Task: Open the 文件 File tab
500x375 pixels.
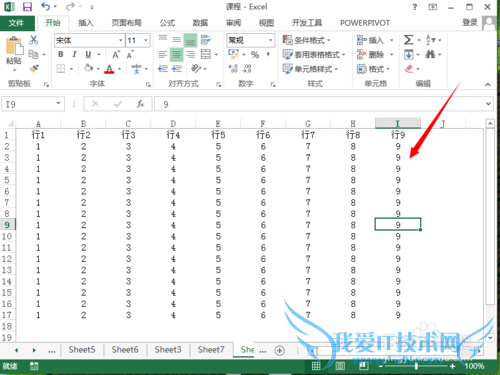Action: [x=16, y=23]
